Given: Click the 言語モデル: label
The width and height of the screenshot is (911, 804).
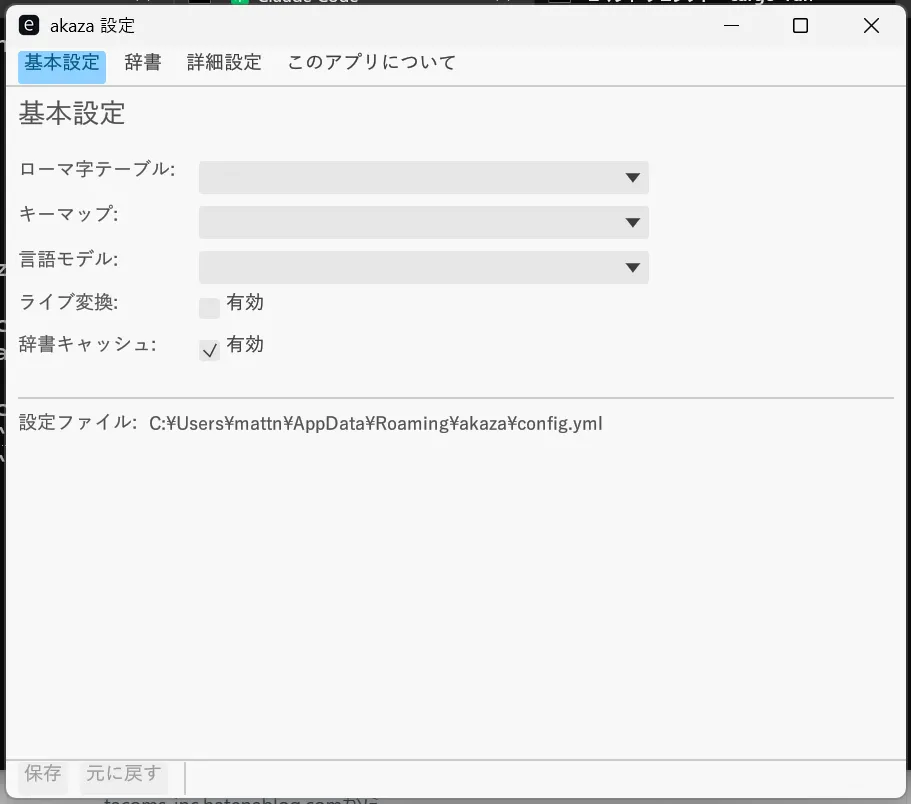Looking at the screenshot, I should click(69, 259).
